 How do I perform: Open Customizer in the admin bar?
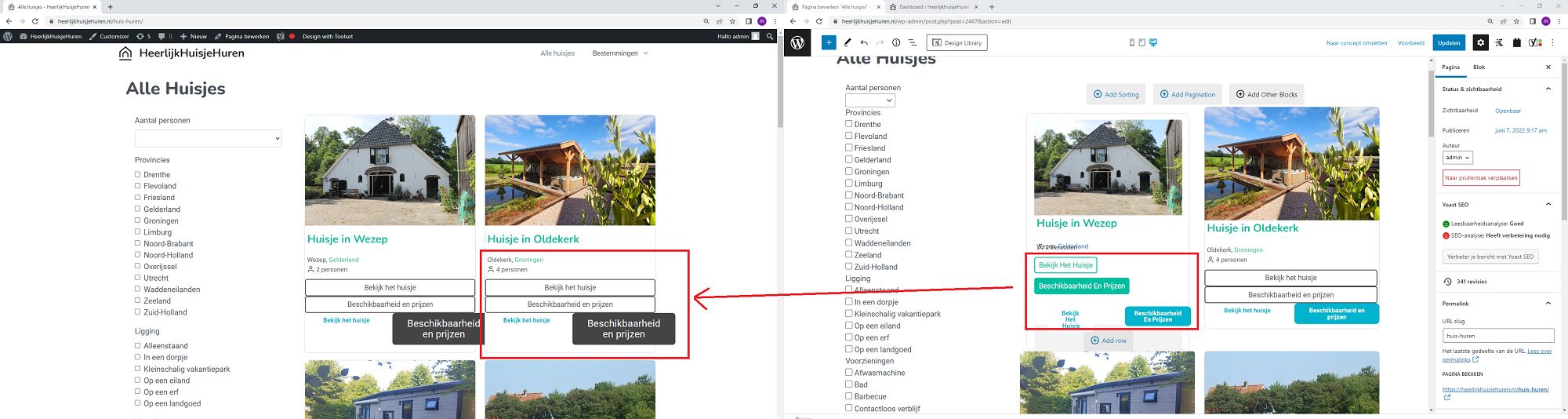[x=109, y=36]
